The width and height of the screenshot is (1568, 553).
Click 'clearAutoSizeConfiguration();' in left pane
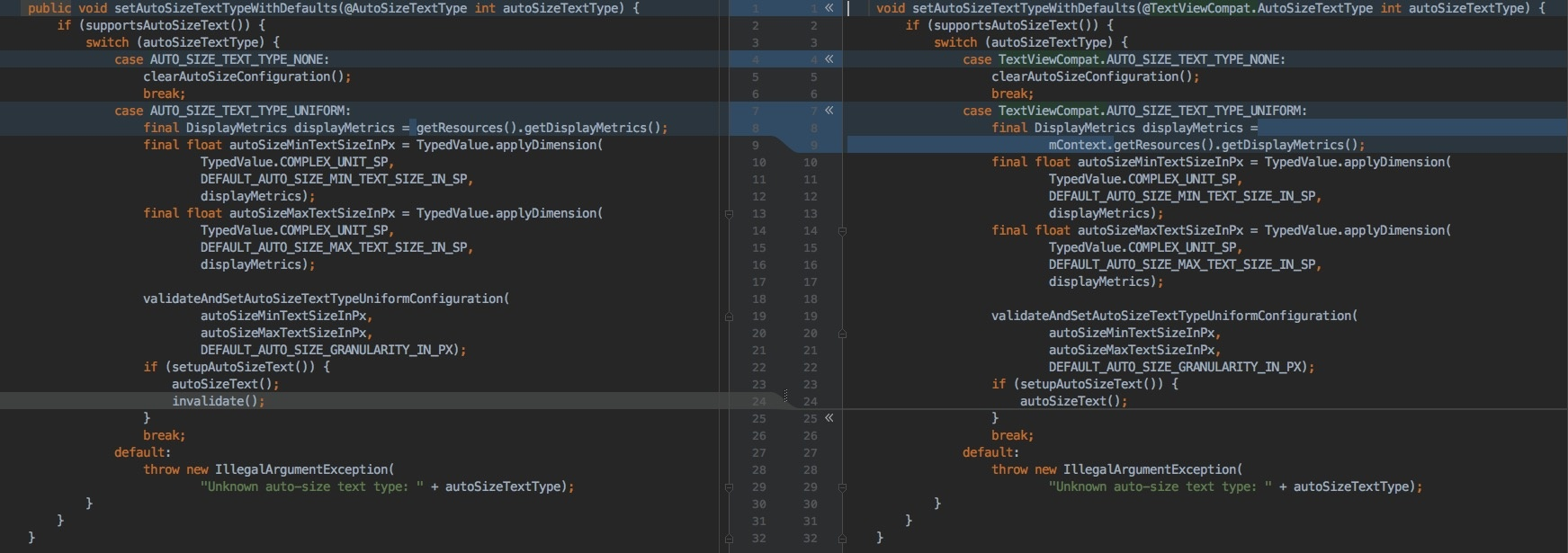[247, 76]
